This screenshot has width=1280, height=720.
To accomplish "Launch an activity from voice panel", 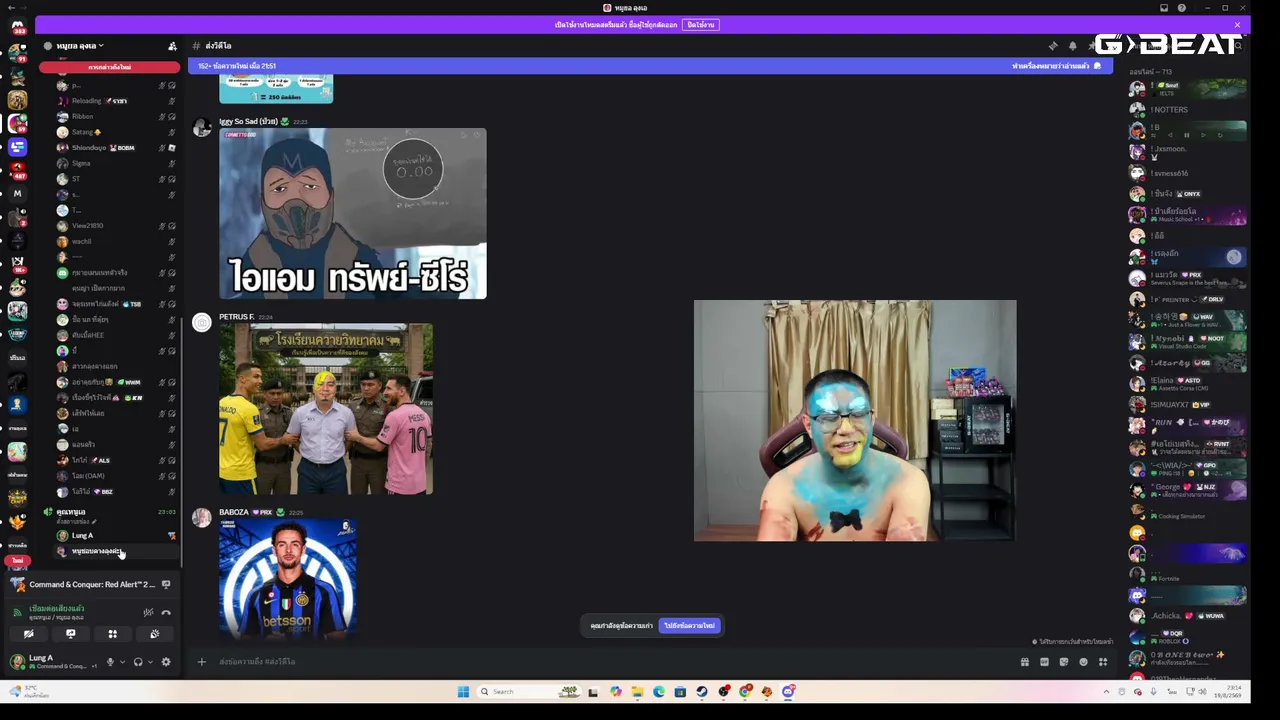I will (x=112, y=634).
